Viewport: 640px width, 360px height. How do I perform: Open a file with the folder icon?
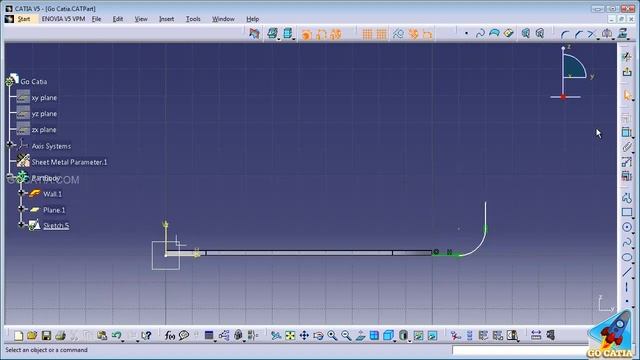click(32, 336)
